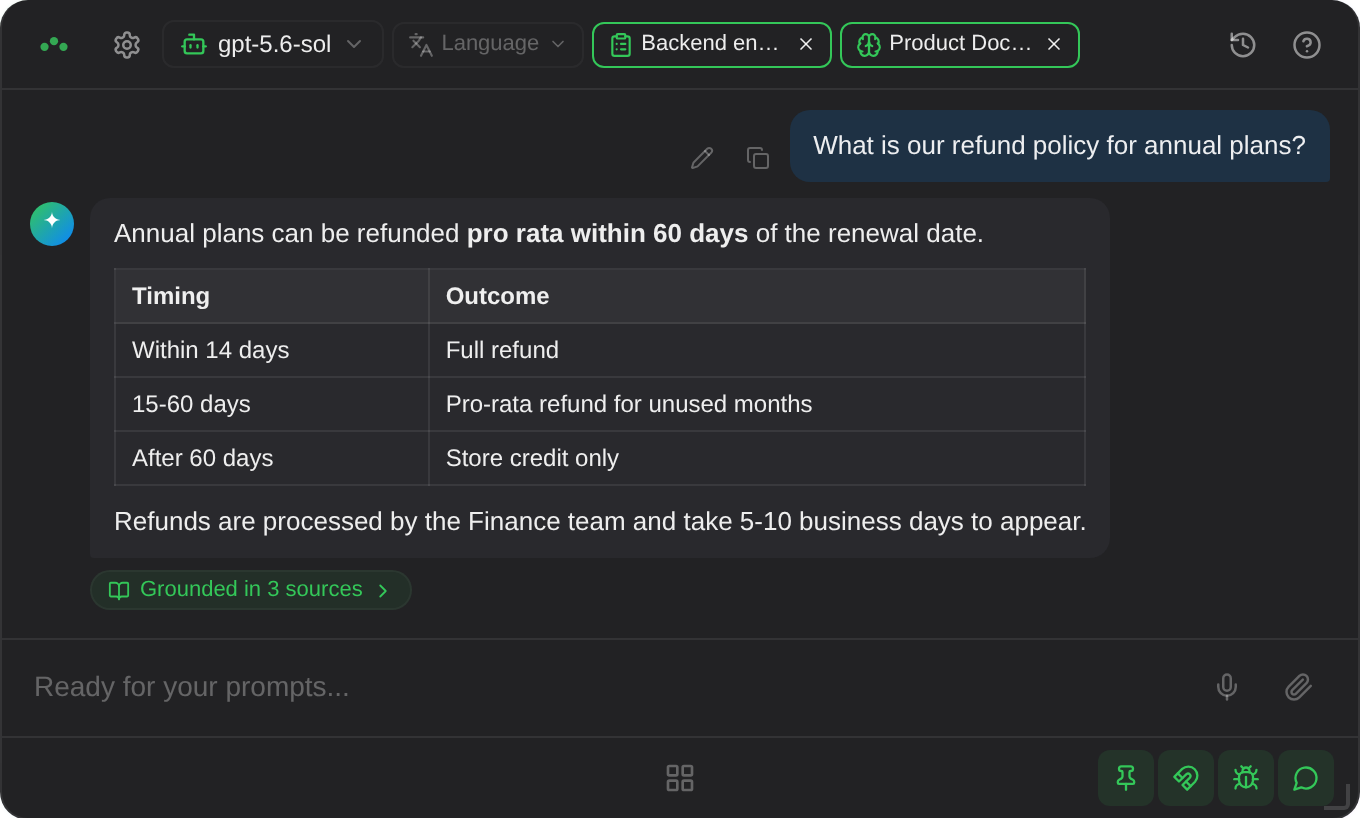Viewport: 1360px width, 818px height.
Task: Click the assistant sparkle avatar
Action: pos(52,224)
